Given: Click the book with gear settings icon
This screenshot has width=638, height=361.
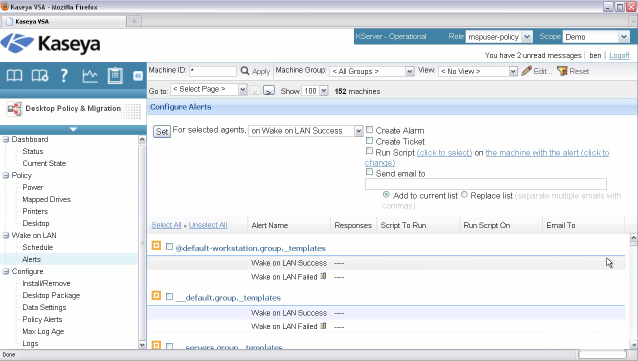Looking at the screenshot, I should [40, 75].
